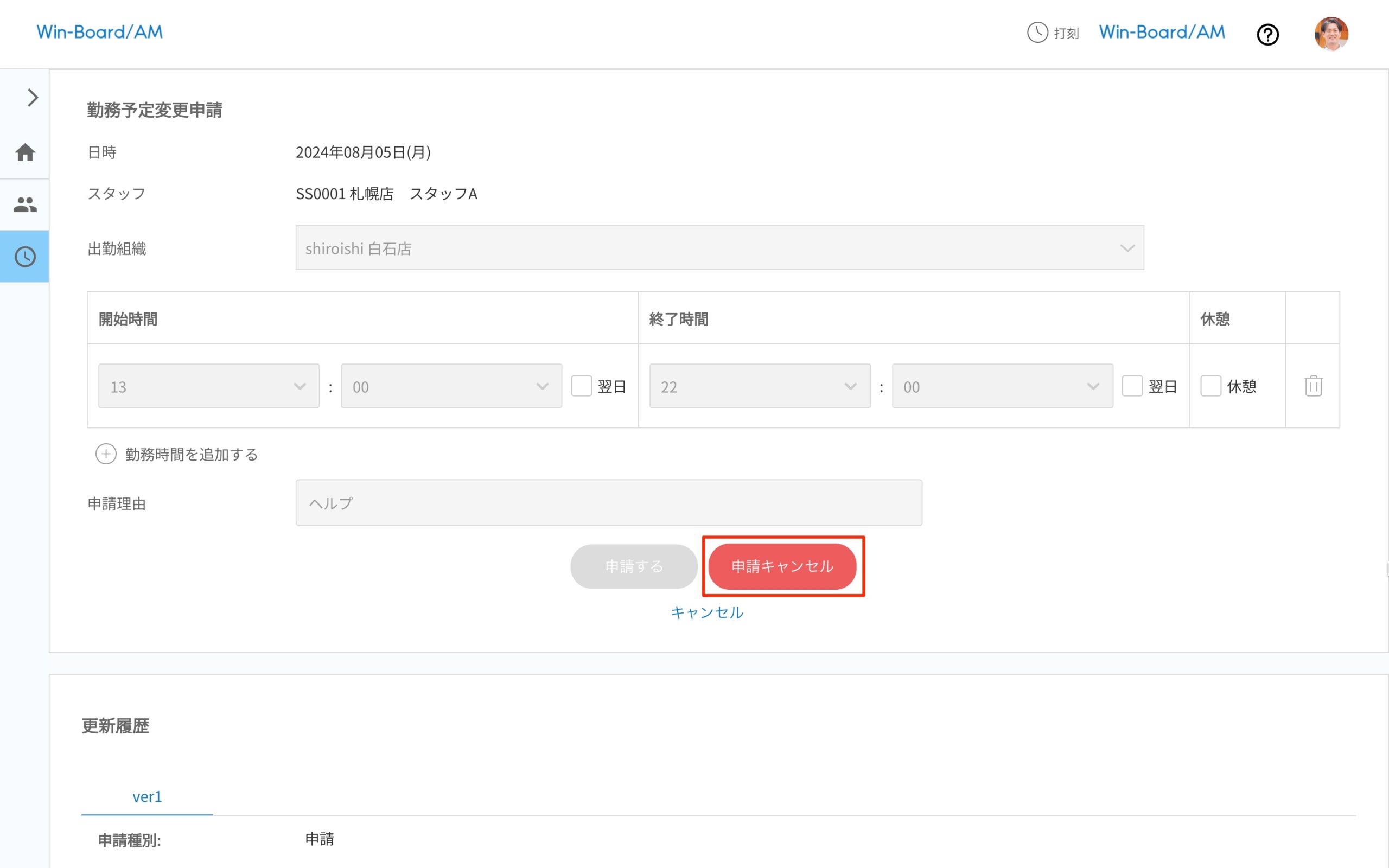Image resolution: width=1389 pixels, height=868 pixels.
Task: Check 翌日 box for end time
Action: [x=1132, y=386]
